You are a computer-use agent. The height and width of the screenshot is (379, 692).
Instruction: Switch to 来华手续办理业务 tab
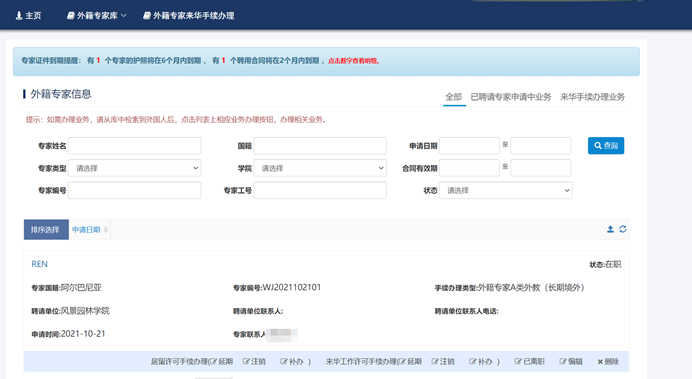coord(592,97)
